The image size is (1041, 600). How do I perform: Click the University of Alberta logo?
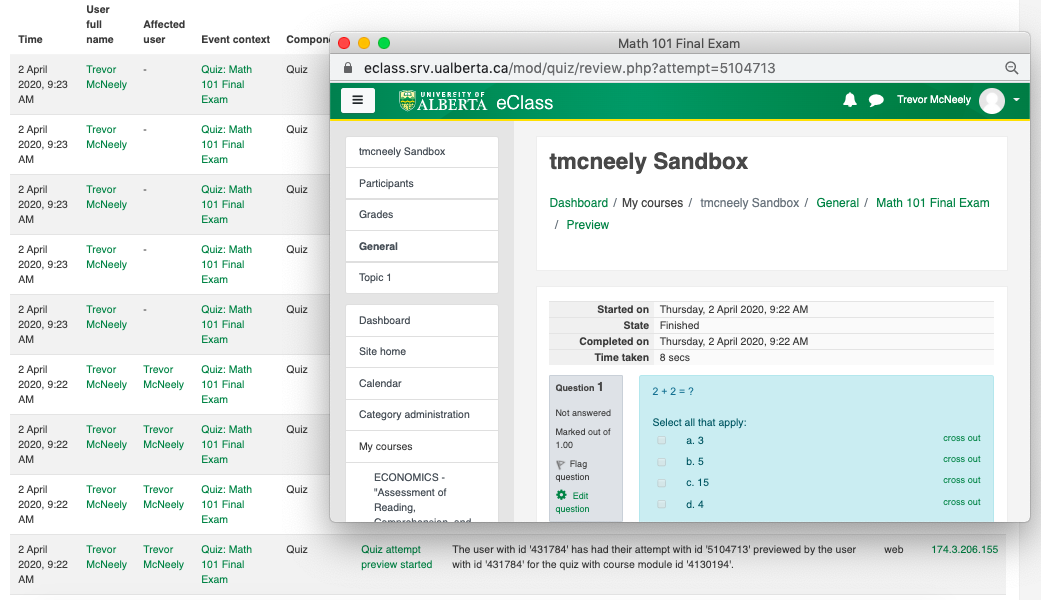tap(443, 101)
